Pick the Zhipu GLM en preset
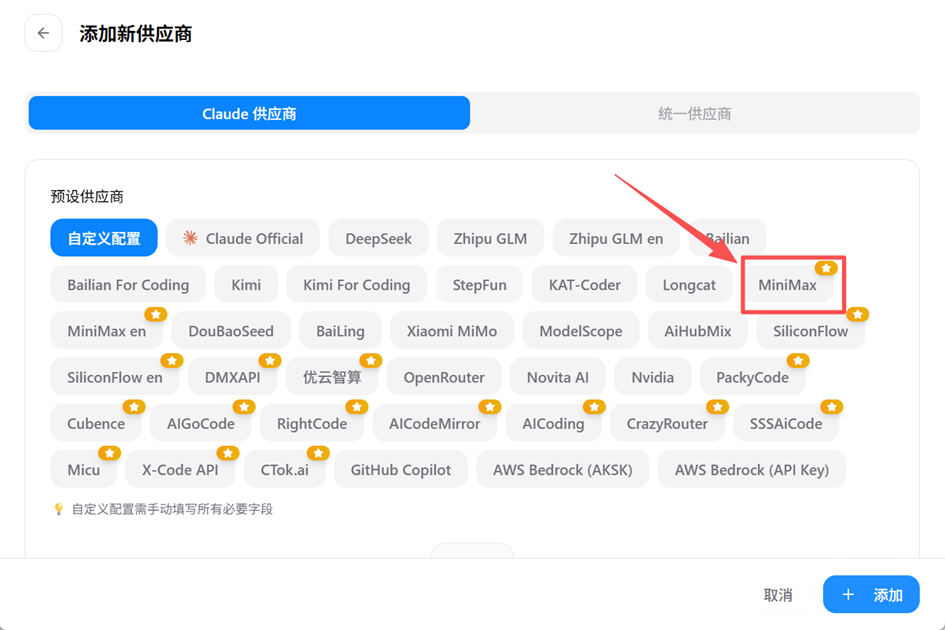The image size is (945, 630). click(x=616, y=238)
